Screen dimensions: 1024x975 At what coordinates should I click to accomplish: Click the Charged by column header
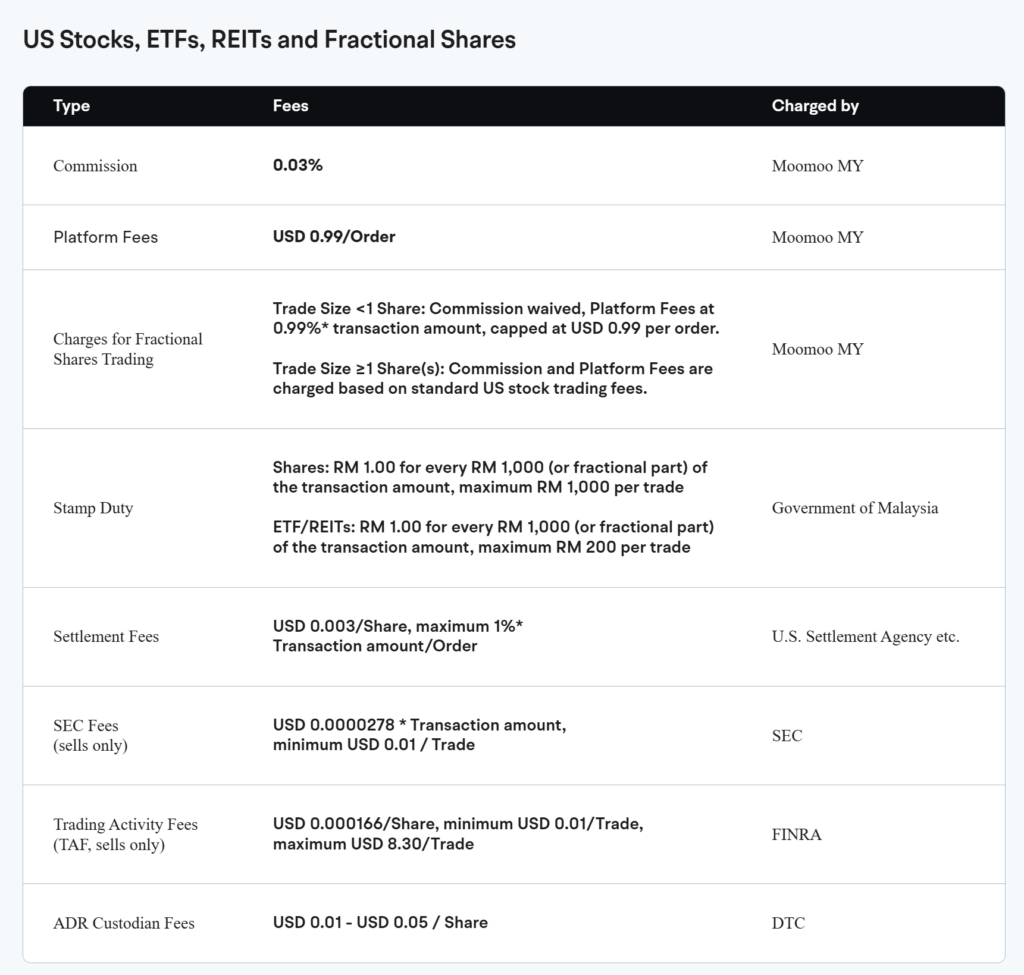coord(815,106)
